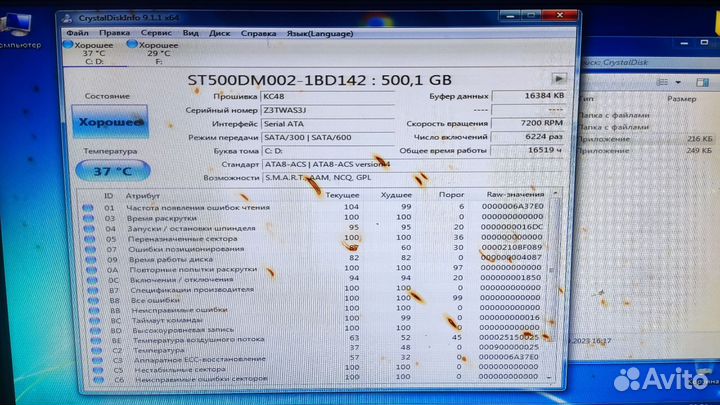
Task: Toggle the preview pane icon in Explorer window
Action: [702, 83]
